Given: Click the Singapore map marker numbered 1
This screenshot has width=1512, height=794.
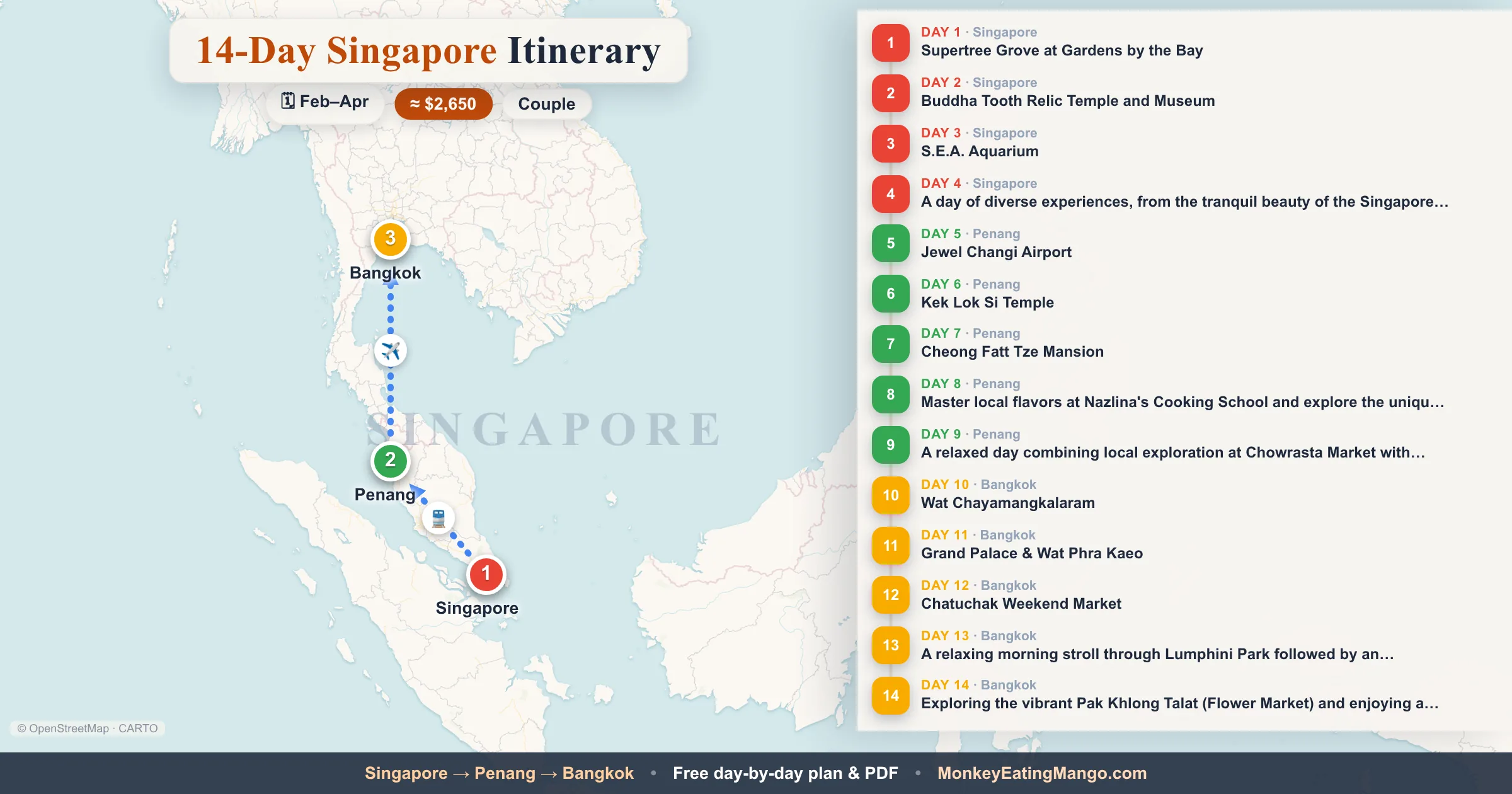Looking at the screenshot, I should pos(486,574).
